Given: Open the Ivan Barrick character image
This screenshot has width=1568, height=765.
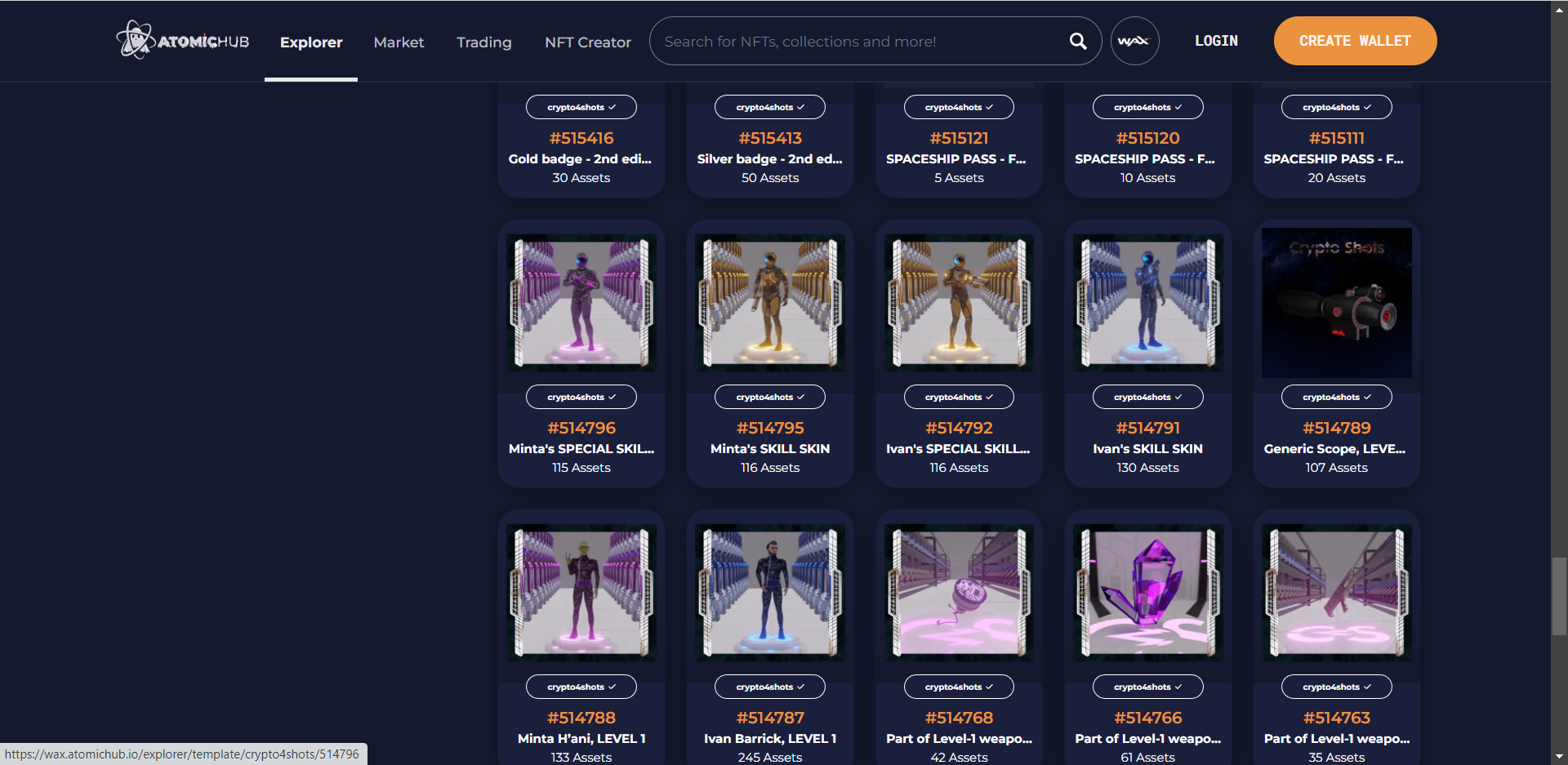Looking at the screenshot, I should [769, 593].
